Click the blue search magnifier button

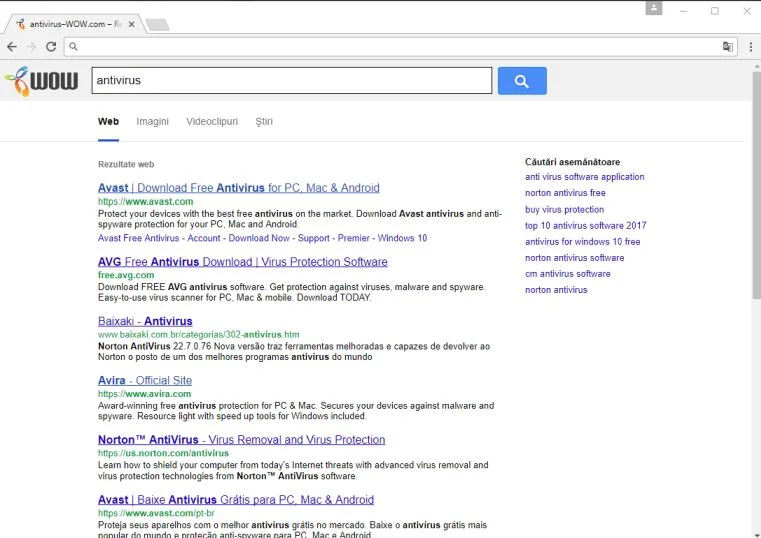522,81
